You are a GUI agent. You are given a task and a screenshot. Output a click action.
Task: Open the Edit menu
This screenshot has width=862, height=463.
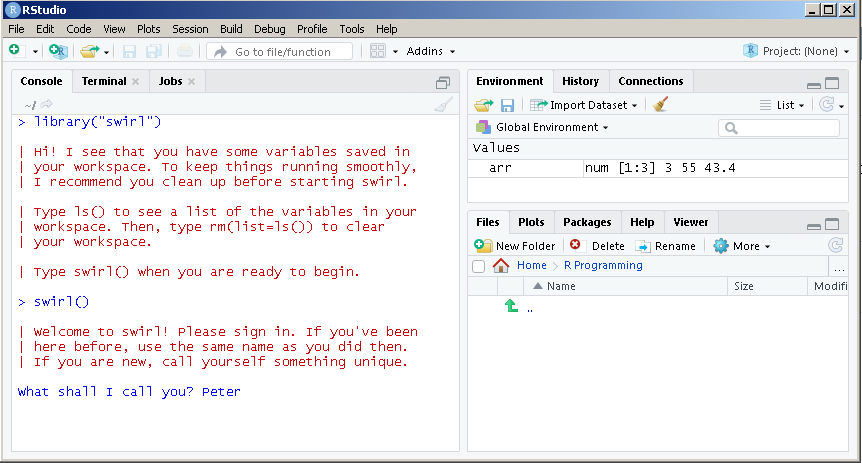[x=45, y=29]
